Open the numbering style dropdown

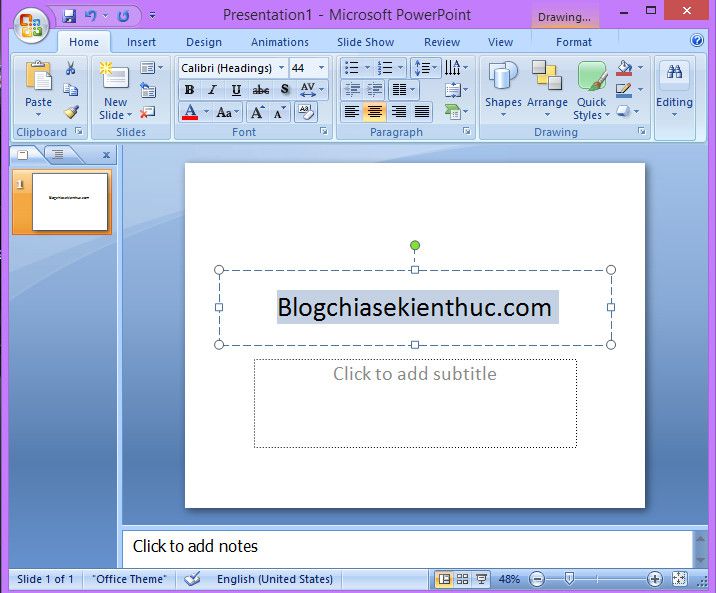[400, 68]
